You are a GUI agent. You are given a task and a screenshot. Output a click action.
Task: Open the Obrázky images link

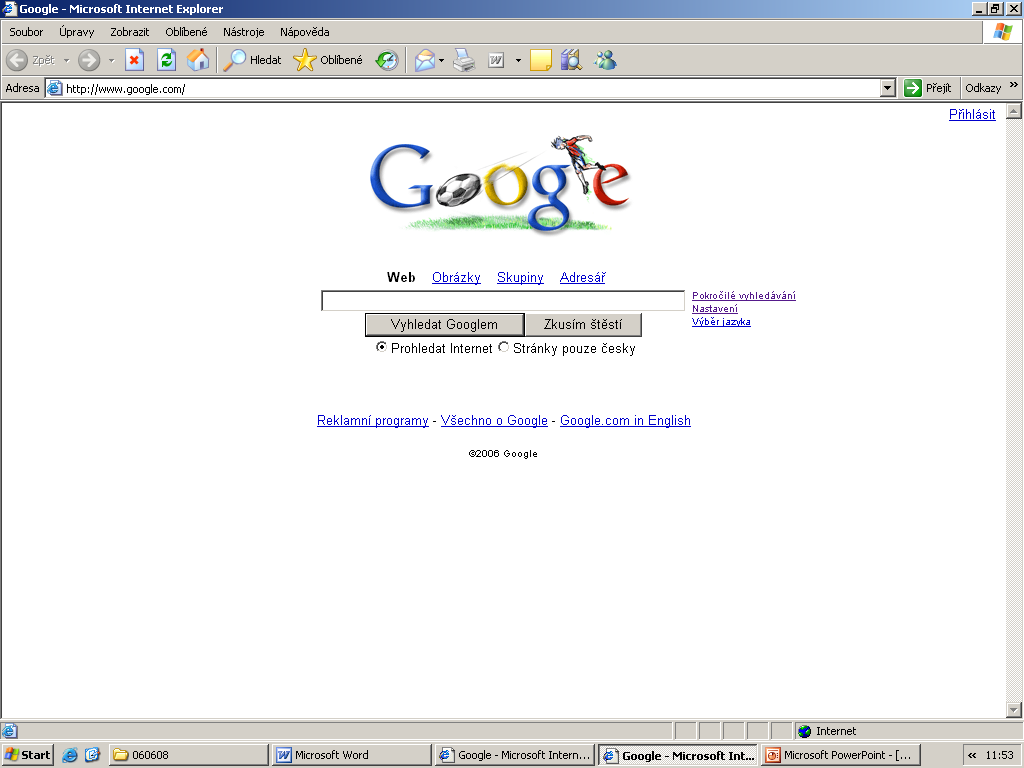tap(456, 278)
